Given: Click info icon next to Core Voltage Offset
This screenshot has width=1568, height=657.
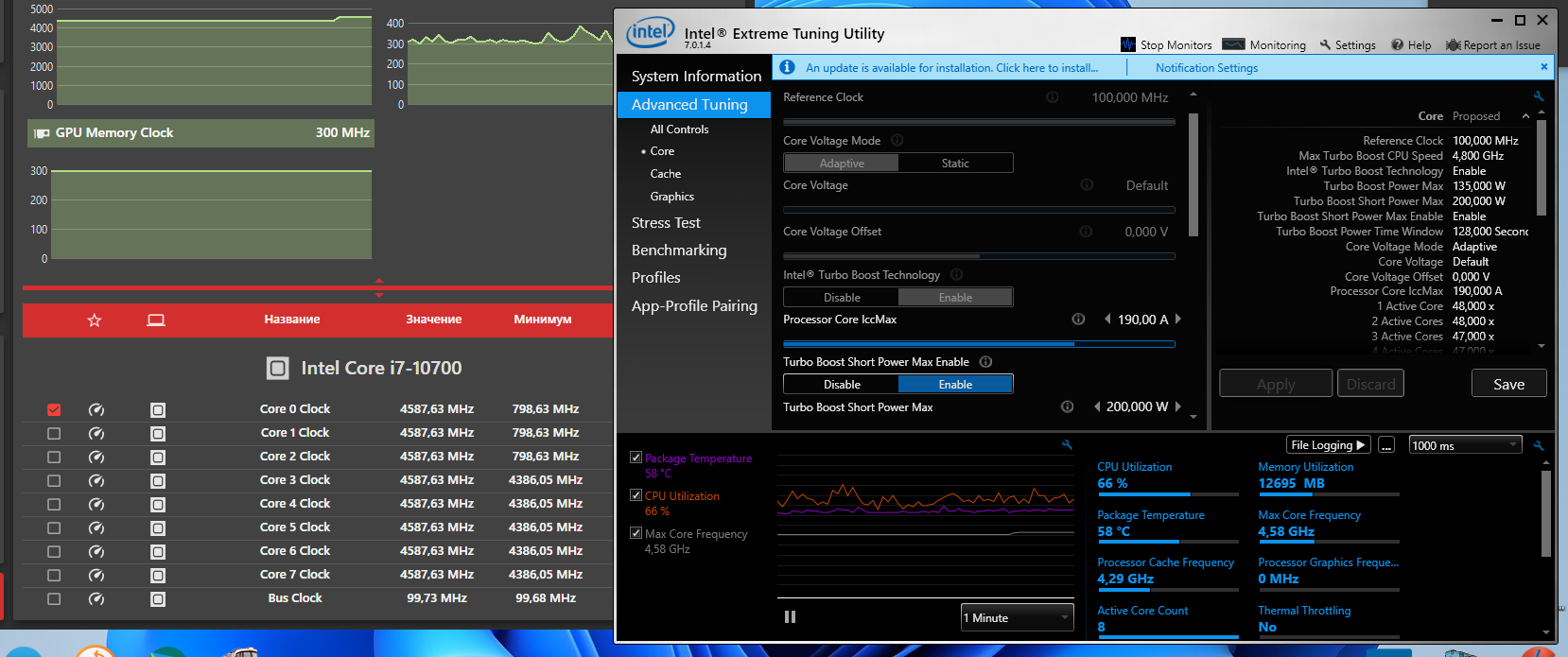Looking at the screenshot, I should 1086,232.
